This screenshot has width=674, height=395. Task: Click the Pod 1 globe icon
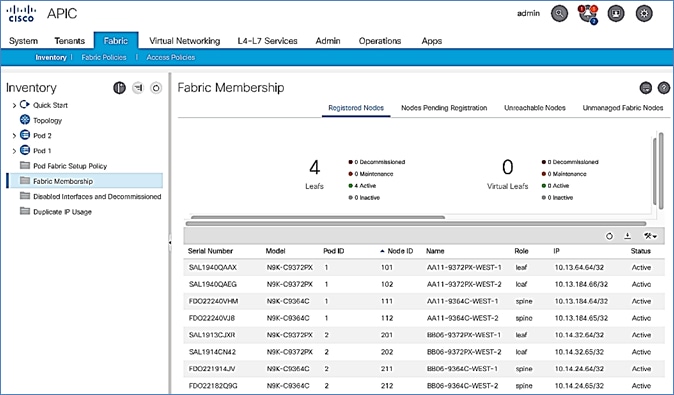(x=25, y=150)
